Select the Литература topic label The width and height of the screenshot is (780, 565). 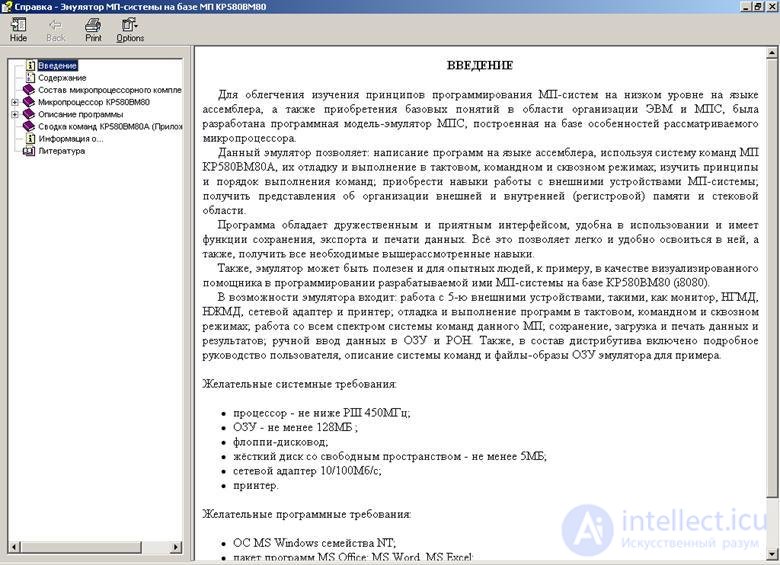[x=62, y=151]
